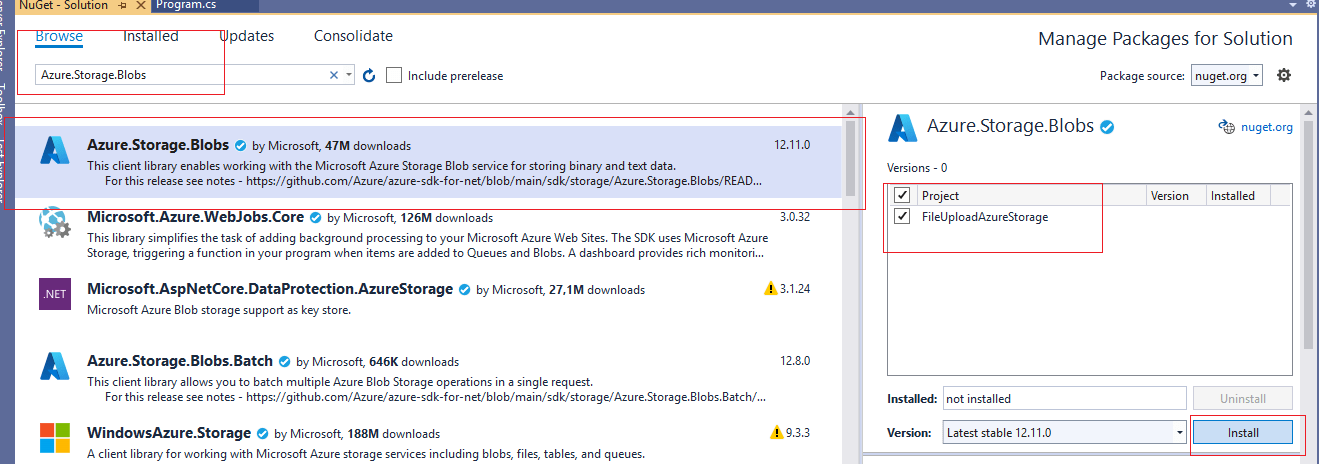Clear the search text with the X icon
This screenshot has width=1323, height=464.
pyautogui.click(x=334, y=75)
